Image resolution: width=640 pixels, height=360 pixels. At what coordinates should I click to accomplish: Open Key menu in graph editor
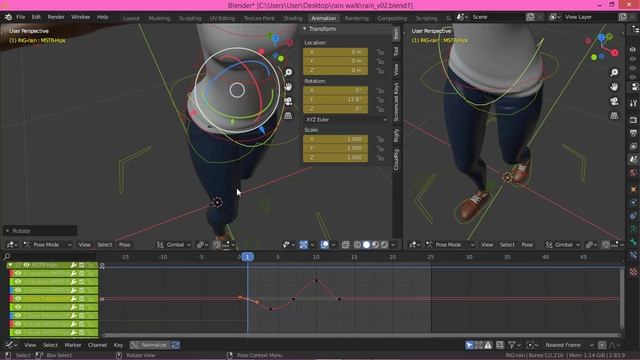118,345
